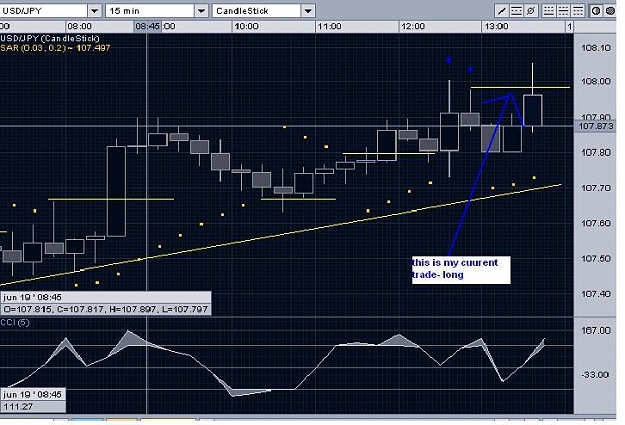Click the -33.00 CCI axis label
The height and width of the screenshot is (425, 625).
tap(596, 375)
